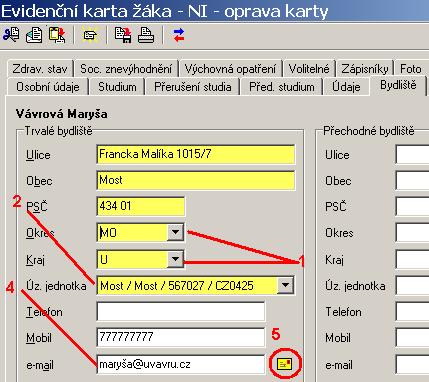Switch to the Soc. znevýhodnění tab
The height and width of the screenshot is (382, 429).
click(x=126, y=69)
